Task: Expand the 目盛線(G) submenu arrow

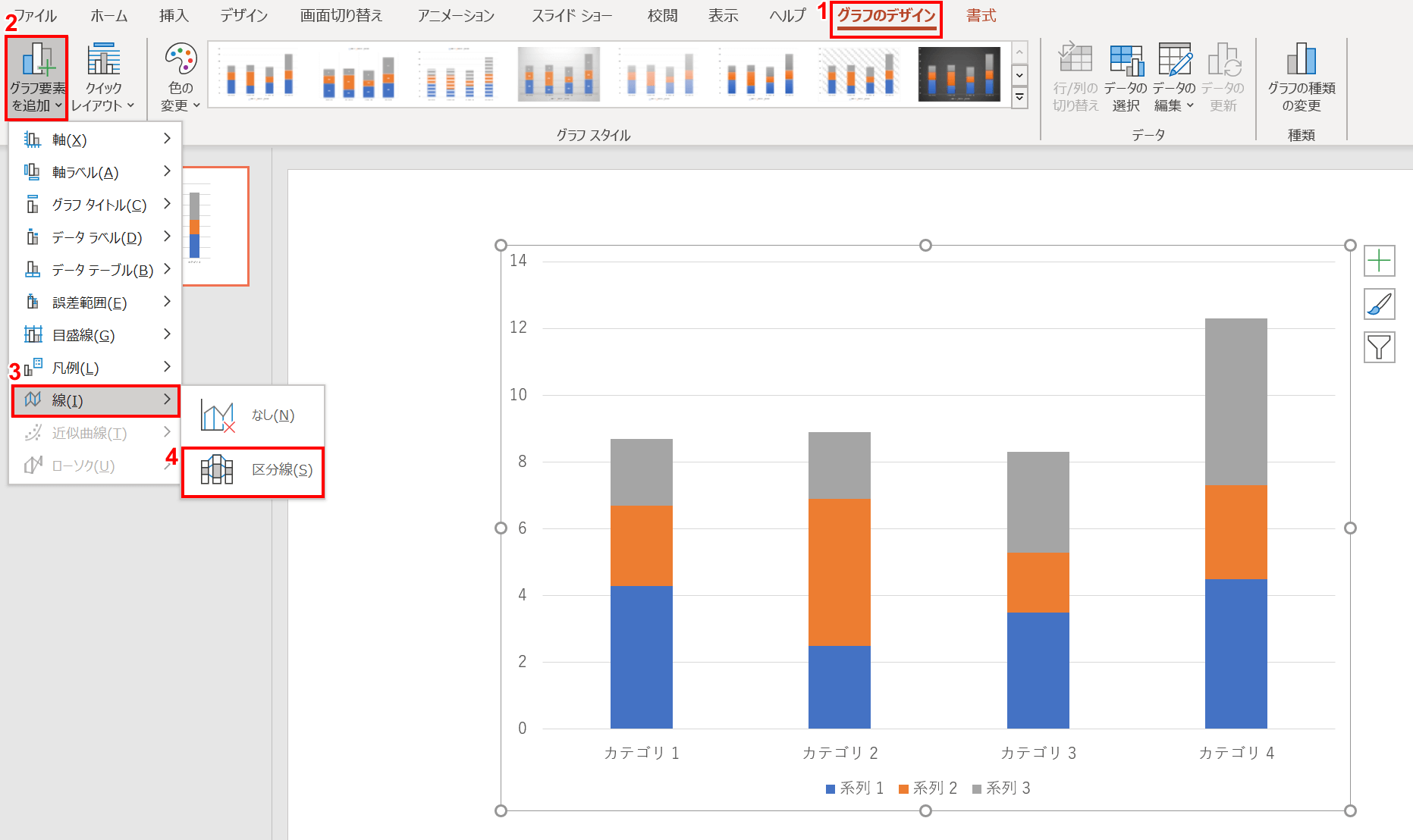Action: 167,334
